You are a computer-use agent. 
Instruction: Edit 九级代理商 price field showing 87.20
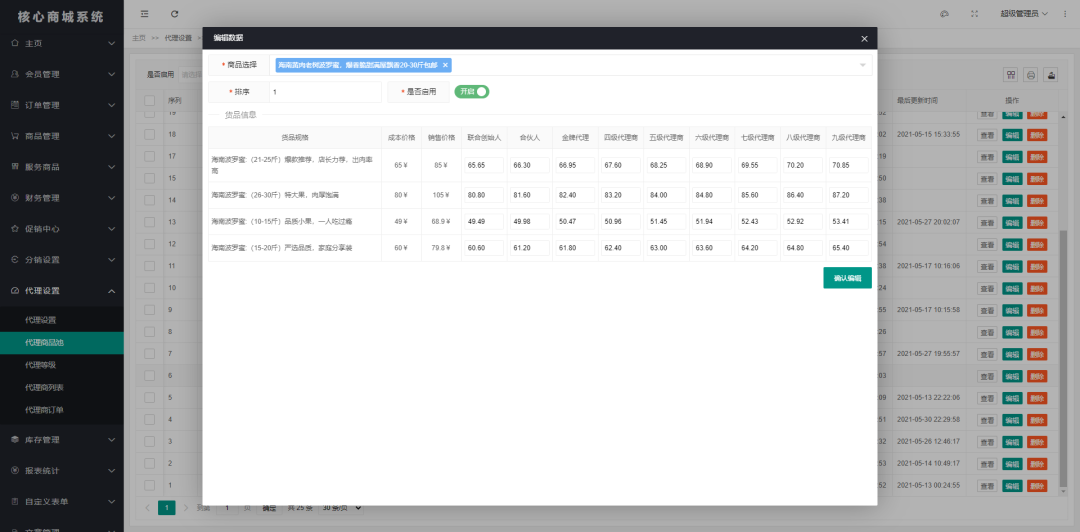[x=849, y=195]
